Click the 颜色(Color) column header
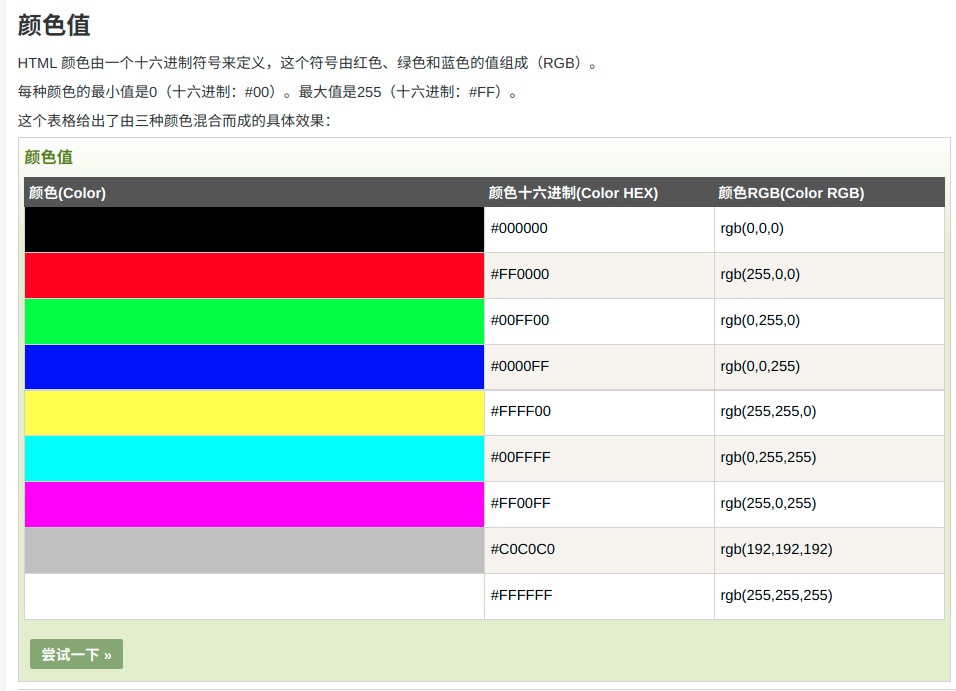The height and width of the screenshot is (691, 956). click(254, 193)
